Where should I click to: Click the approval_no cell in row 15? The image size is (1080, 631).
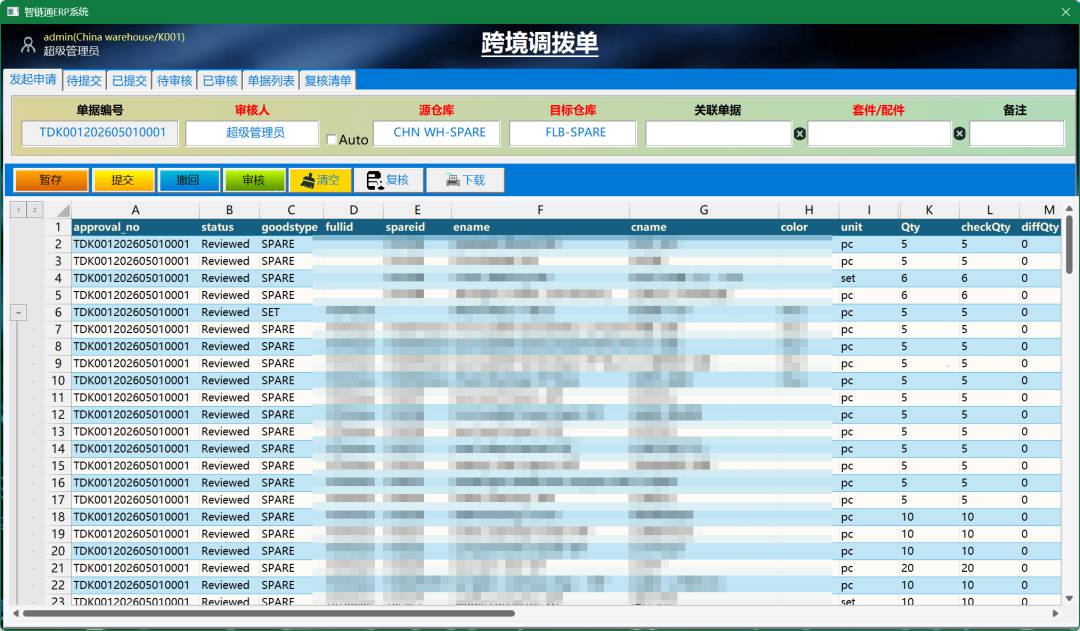(x=135, y=466)
